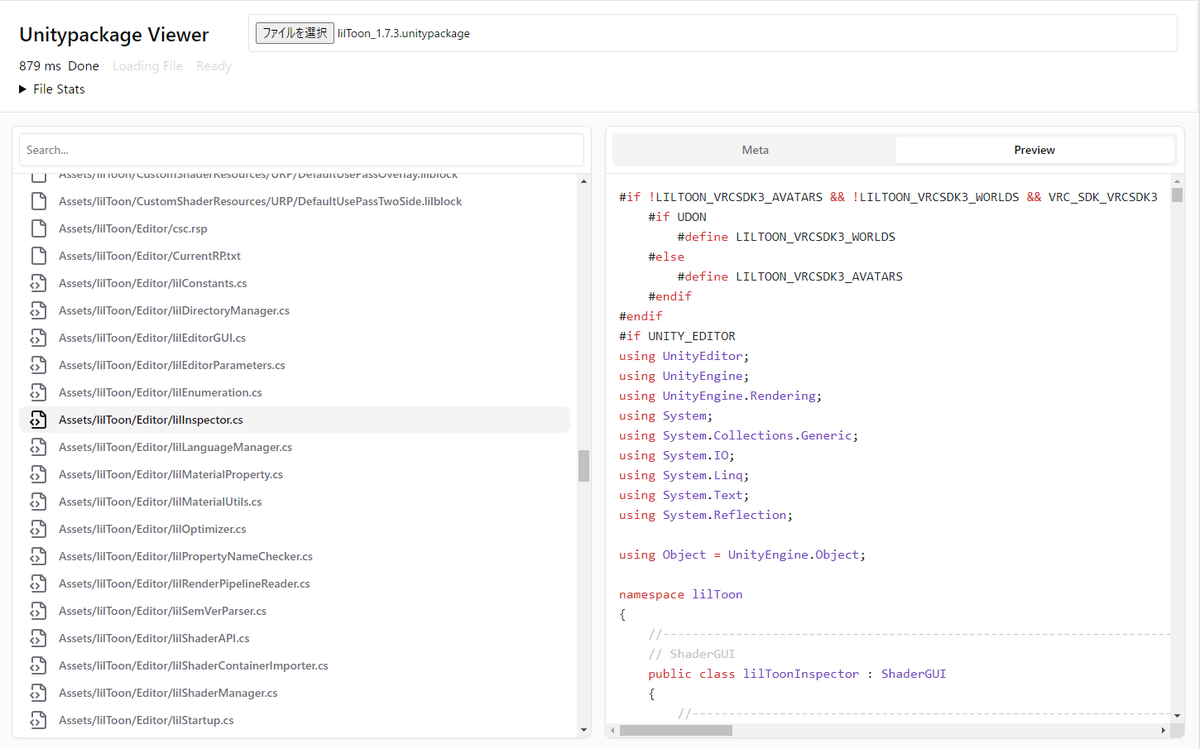This screenshot has height=749, width=1200.
Task: Click the Unitypackage Viewer title
Action: pyautogui.click(x=114, y=35)
